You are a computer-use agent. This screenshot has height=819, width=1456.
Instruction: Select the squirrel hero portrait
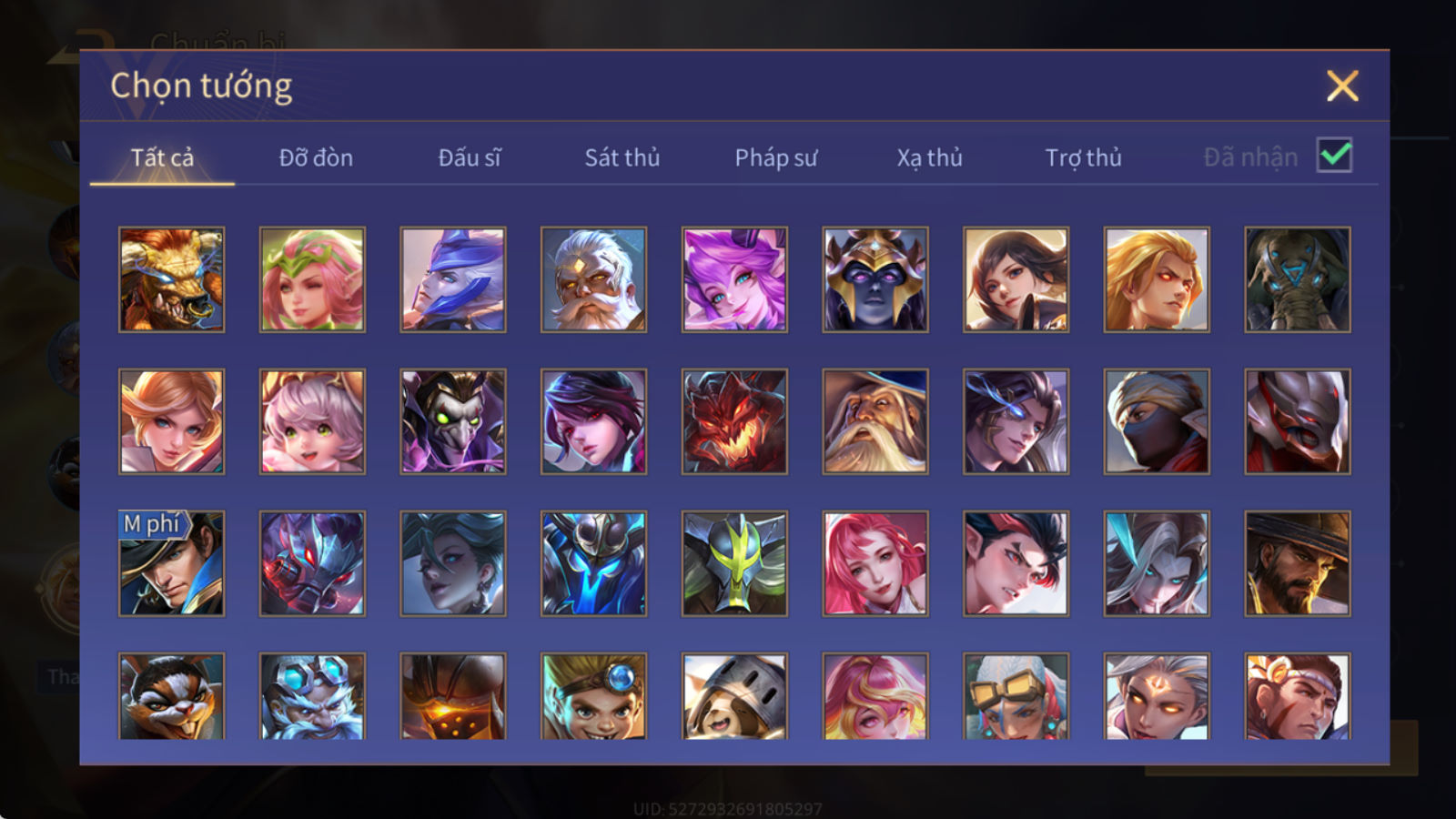click(x=171, y=696)
